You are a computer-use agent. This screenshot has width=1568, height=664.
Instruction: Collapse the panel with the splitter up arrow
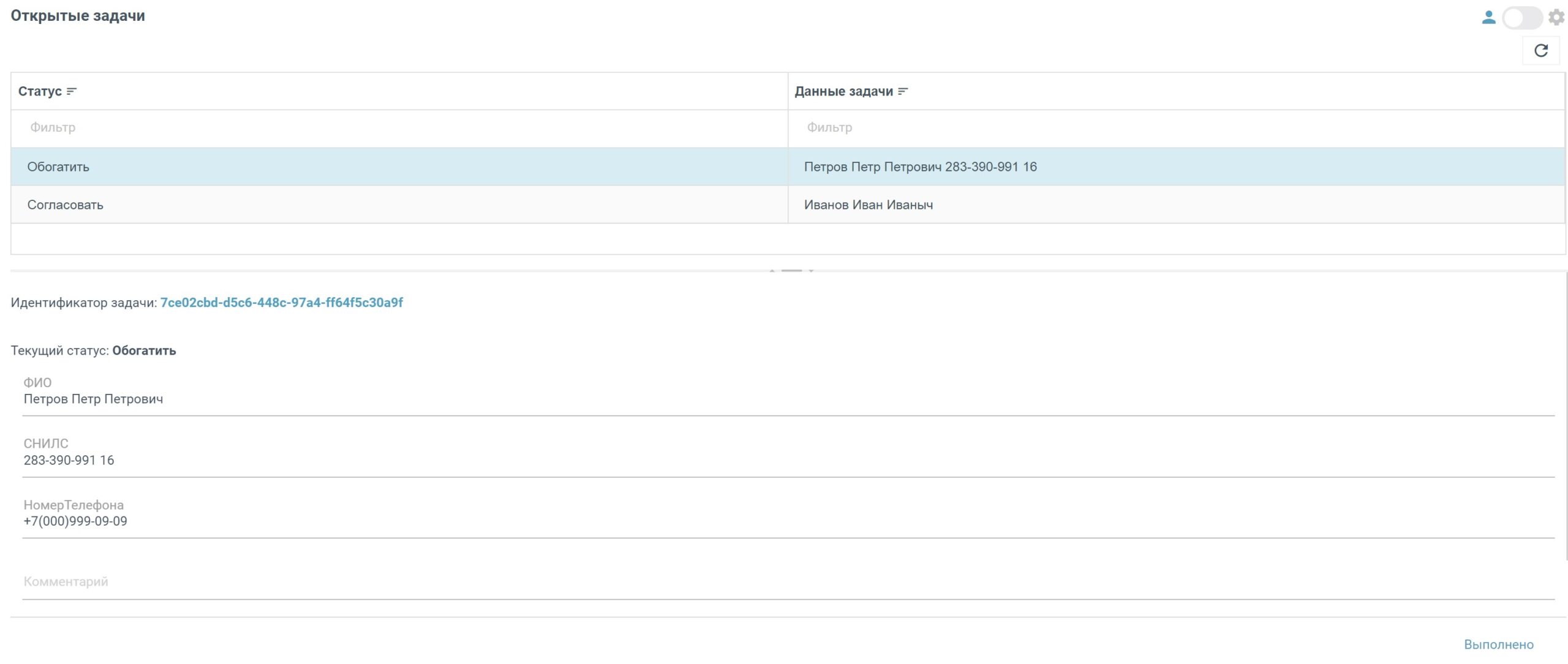click(x=772, y=270)
